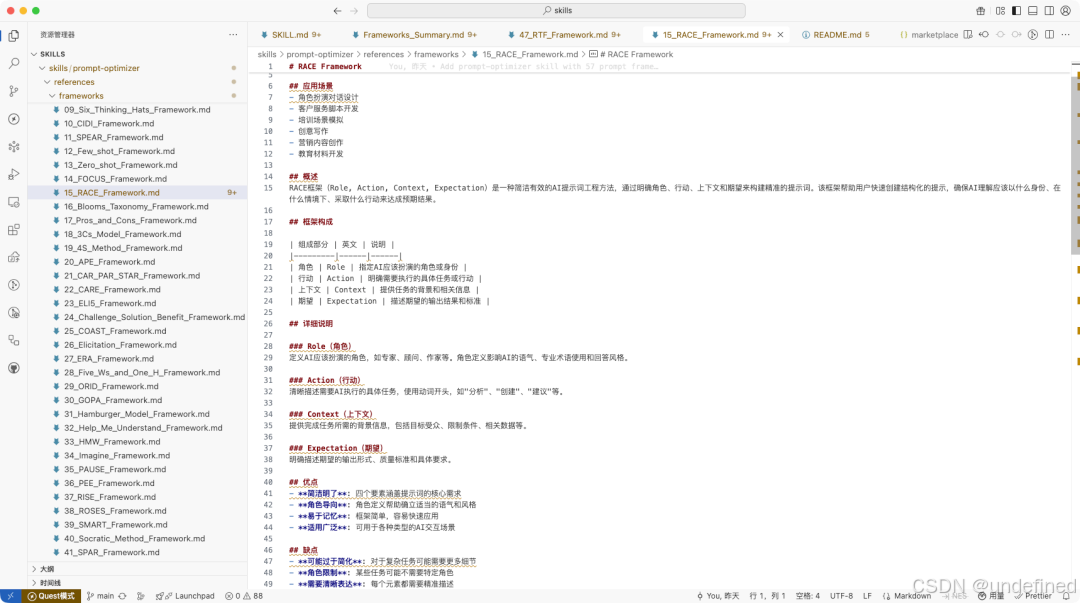
Task: Switch to the 47_RTF_Framework.md tab
Action: [x=564, y=34]
